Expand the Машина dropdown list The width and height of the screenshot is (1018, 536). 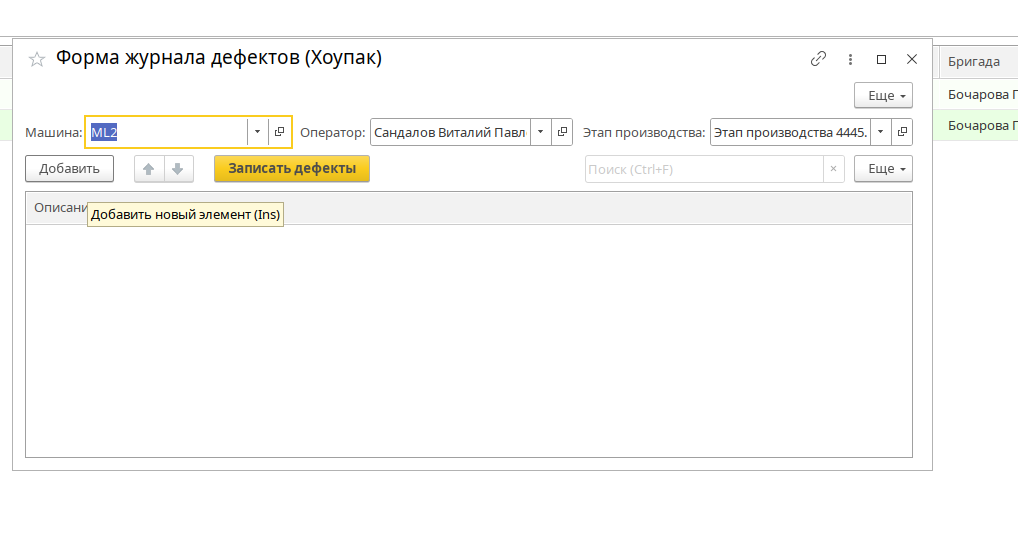[257, 132]
